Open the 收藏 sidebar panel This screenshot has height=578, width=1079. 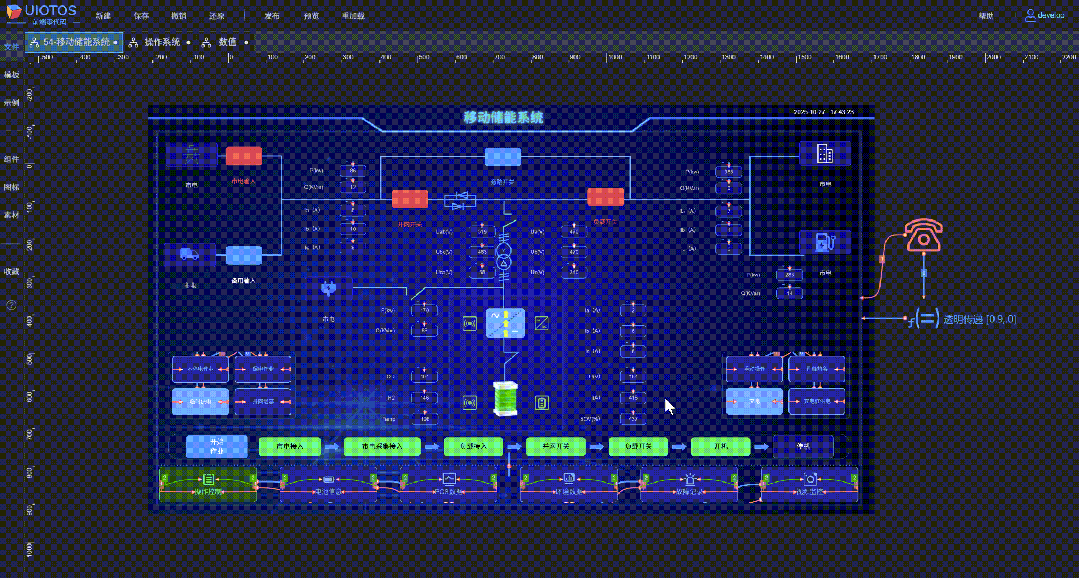(11, 271)
